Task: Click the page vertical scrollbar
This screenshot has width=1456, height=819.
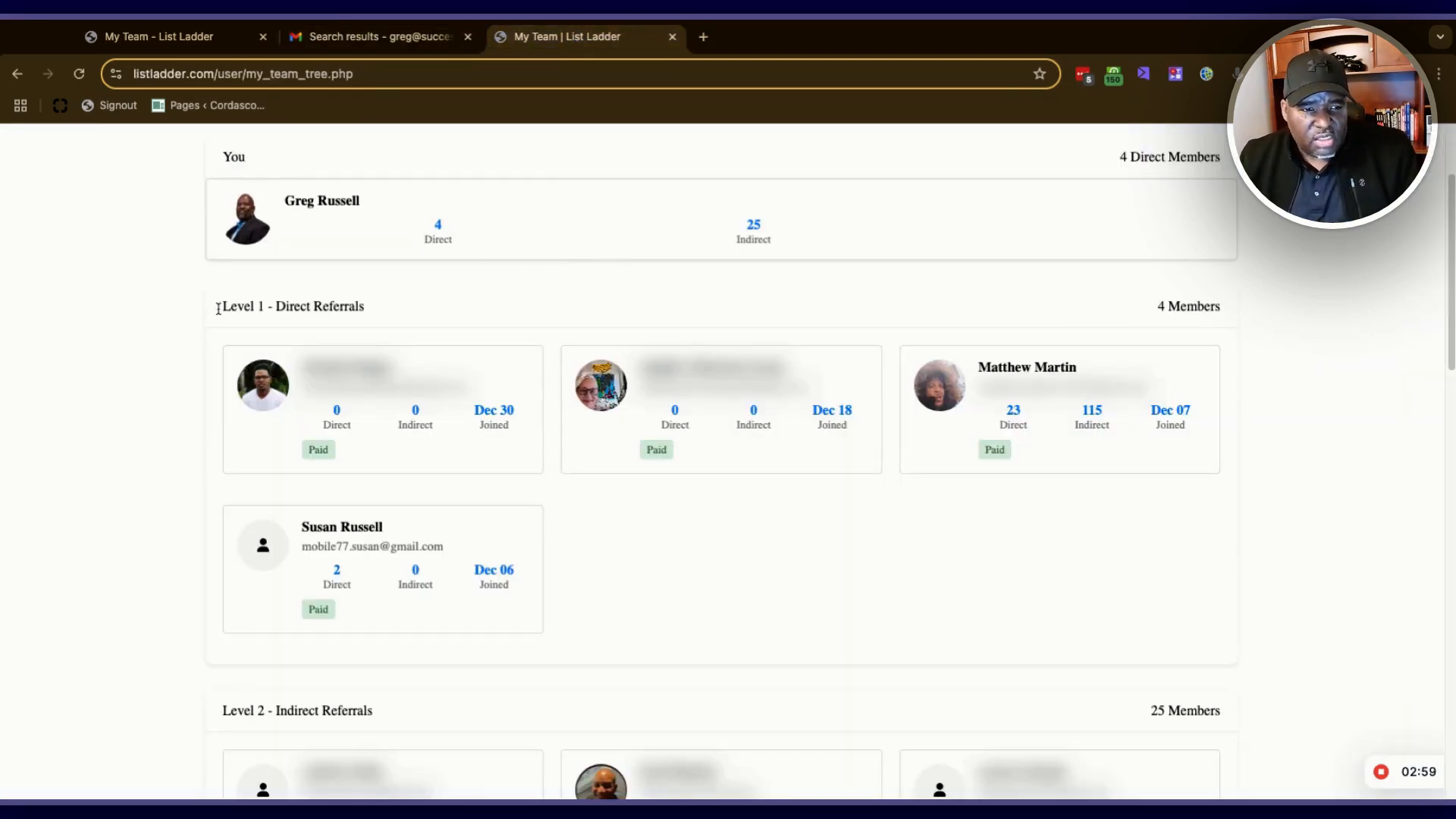Action: (1451, 271)
